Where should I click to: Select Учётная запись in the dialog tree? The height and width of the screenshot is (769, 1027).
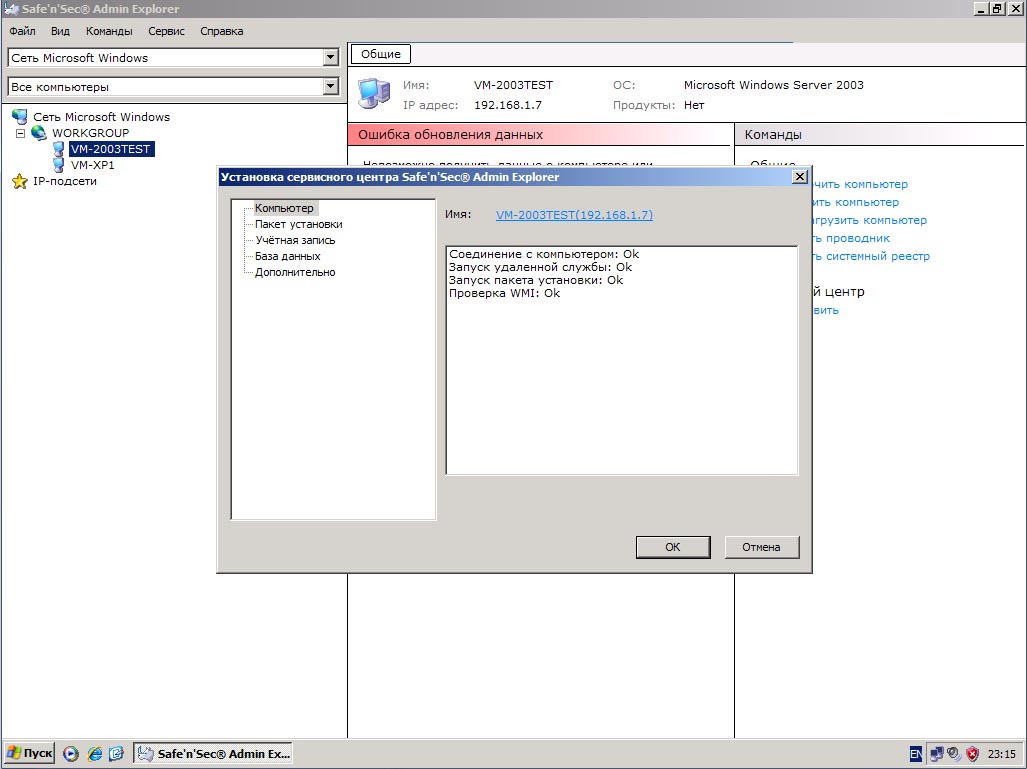pyautogui.click(x=295, y=240)
